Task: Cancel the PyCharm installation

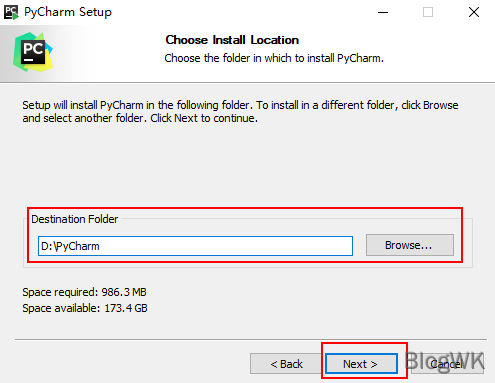Action: coord(447,364)
